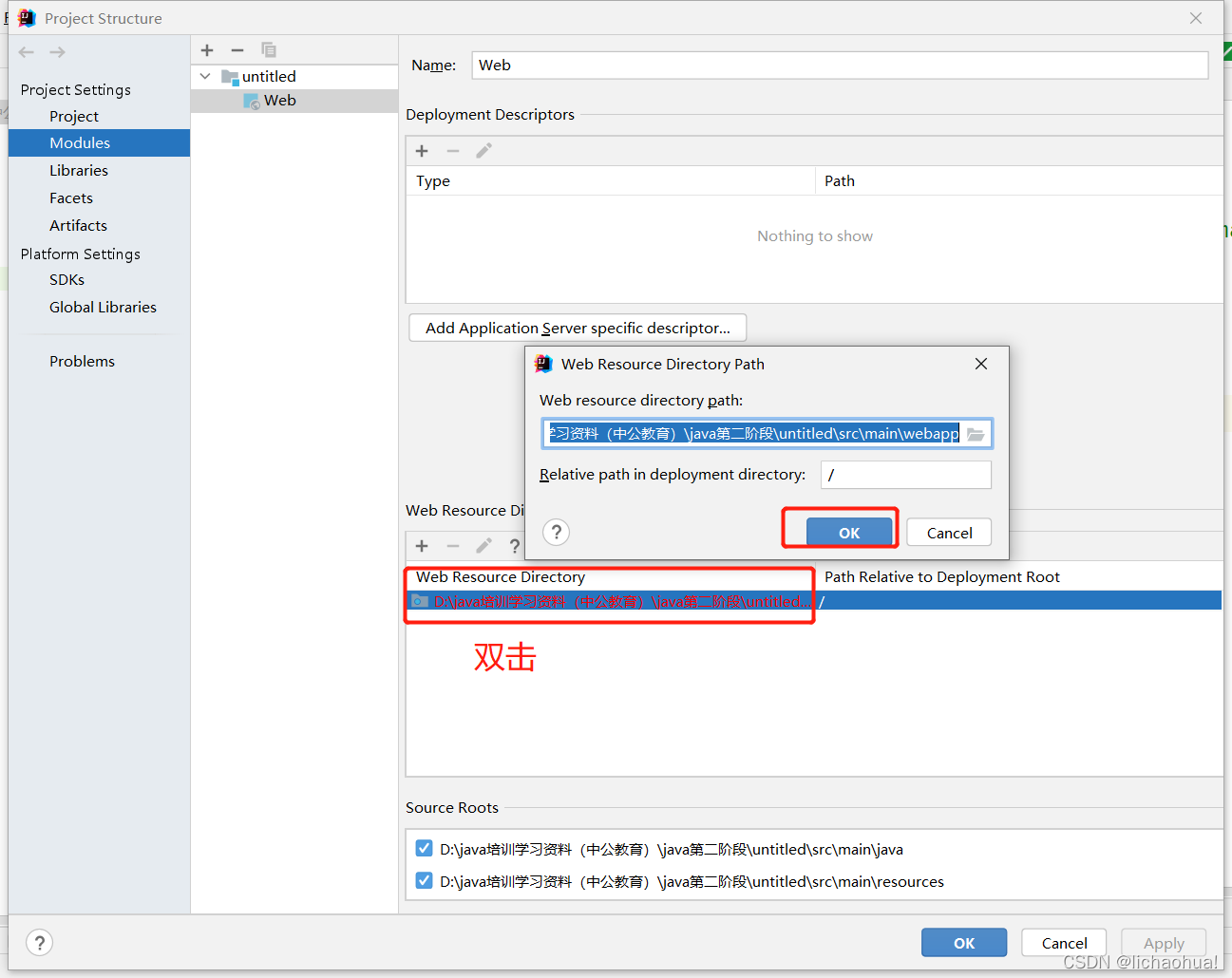Collapse the untitled module tree node
The image size is (1232, 978).
(205, 76)
